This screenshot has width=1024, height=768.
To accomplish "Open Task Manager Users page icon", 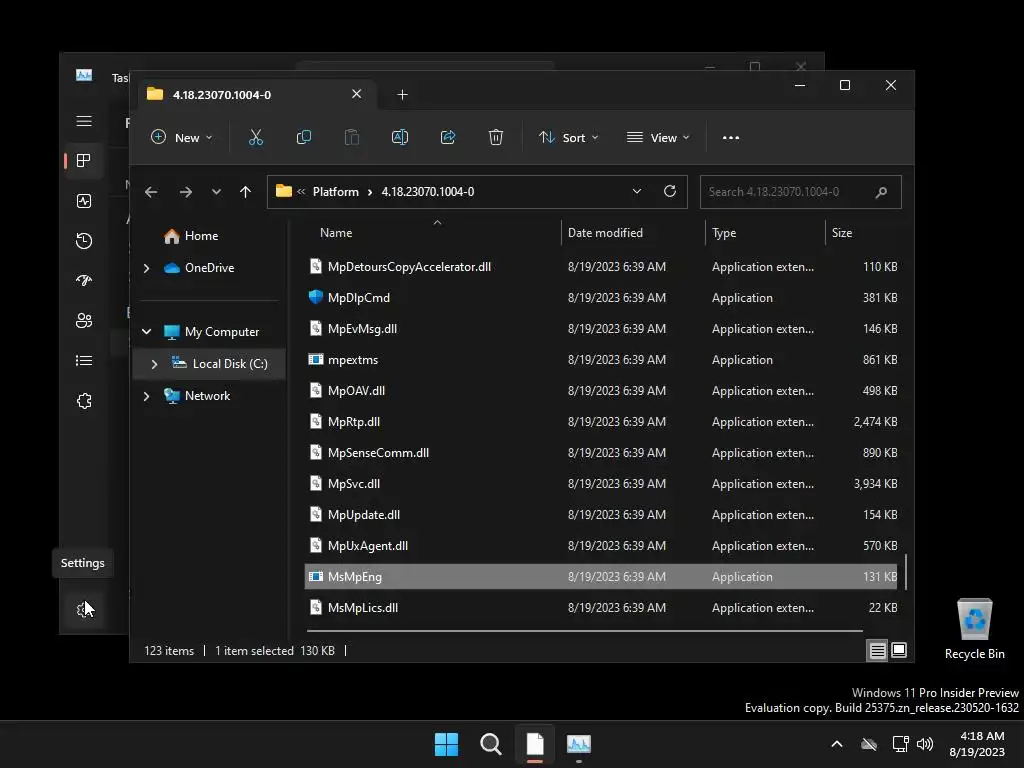I will tap(84, 320).
